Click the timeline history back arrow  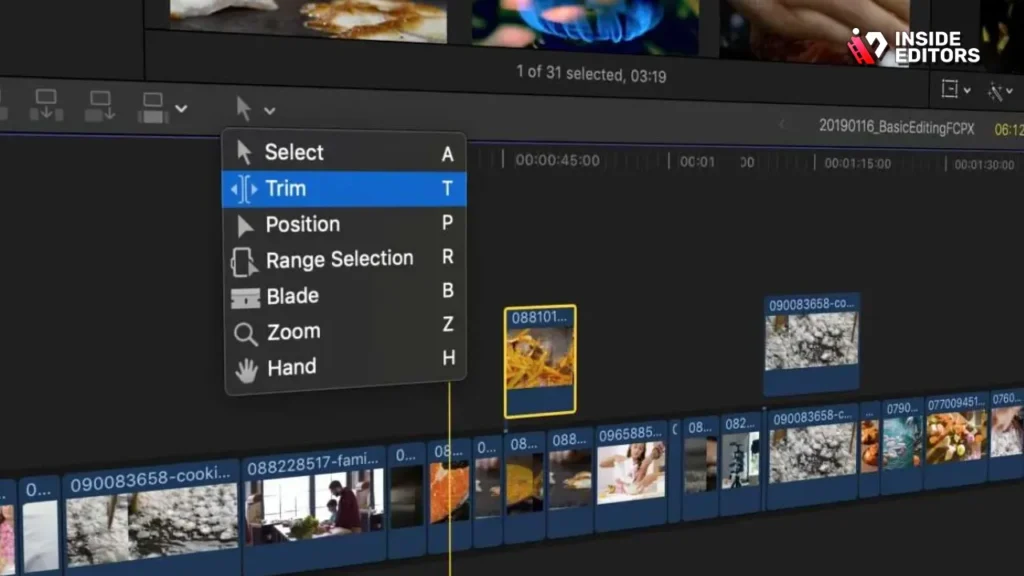pos(782,124)
